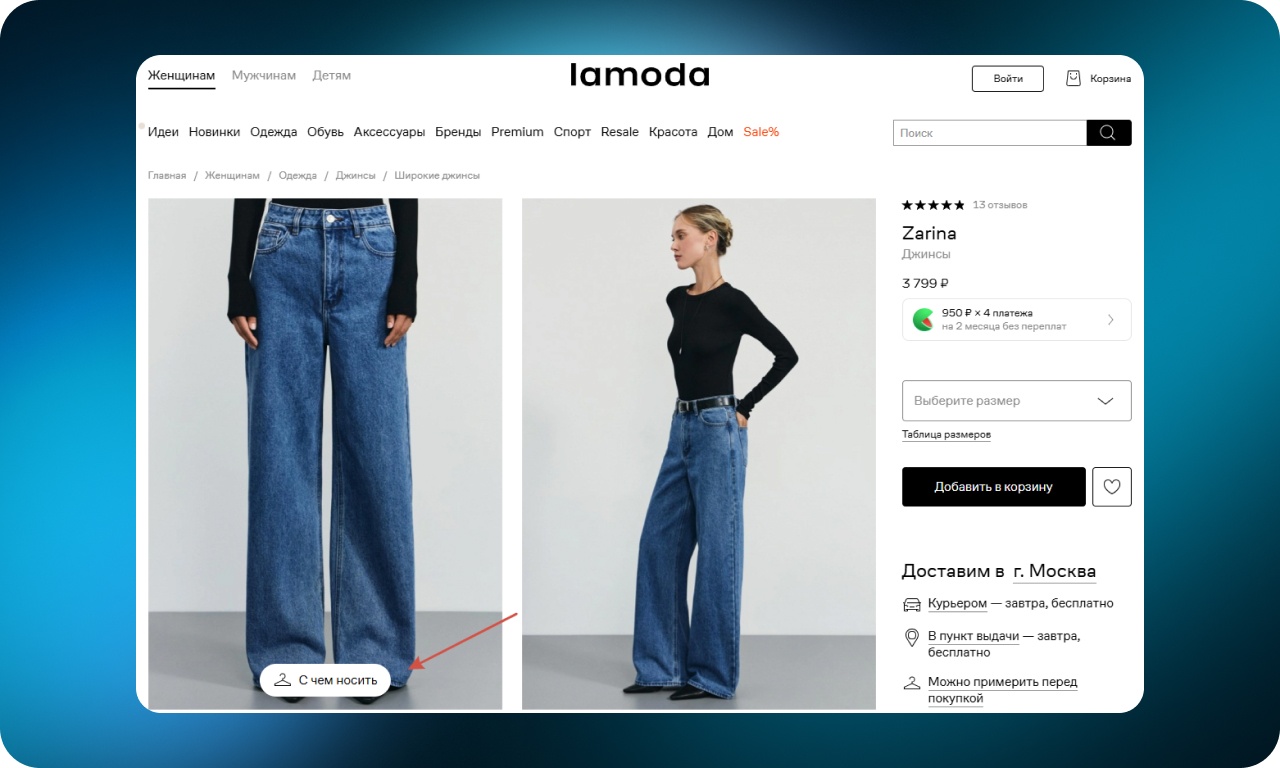Screen dimensions: 1280x768
Task: Open the shopping bag Корзина icon
Action: click(1074, 78)
